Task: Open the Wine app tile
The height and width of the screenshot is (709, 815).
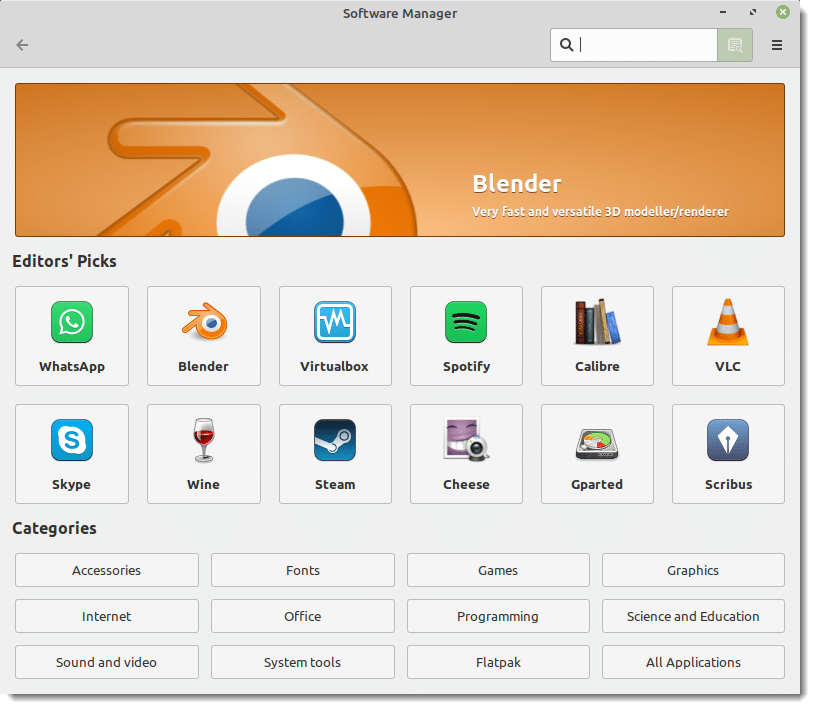Action: coord(204,456)
